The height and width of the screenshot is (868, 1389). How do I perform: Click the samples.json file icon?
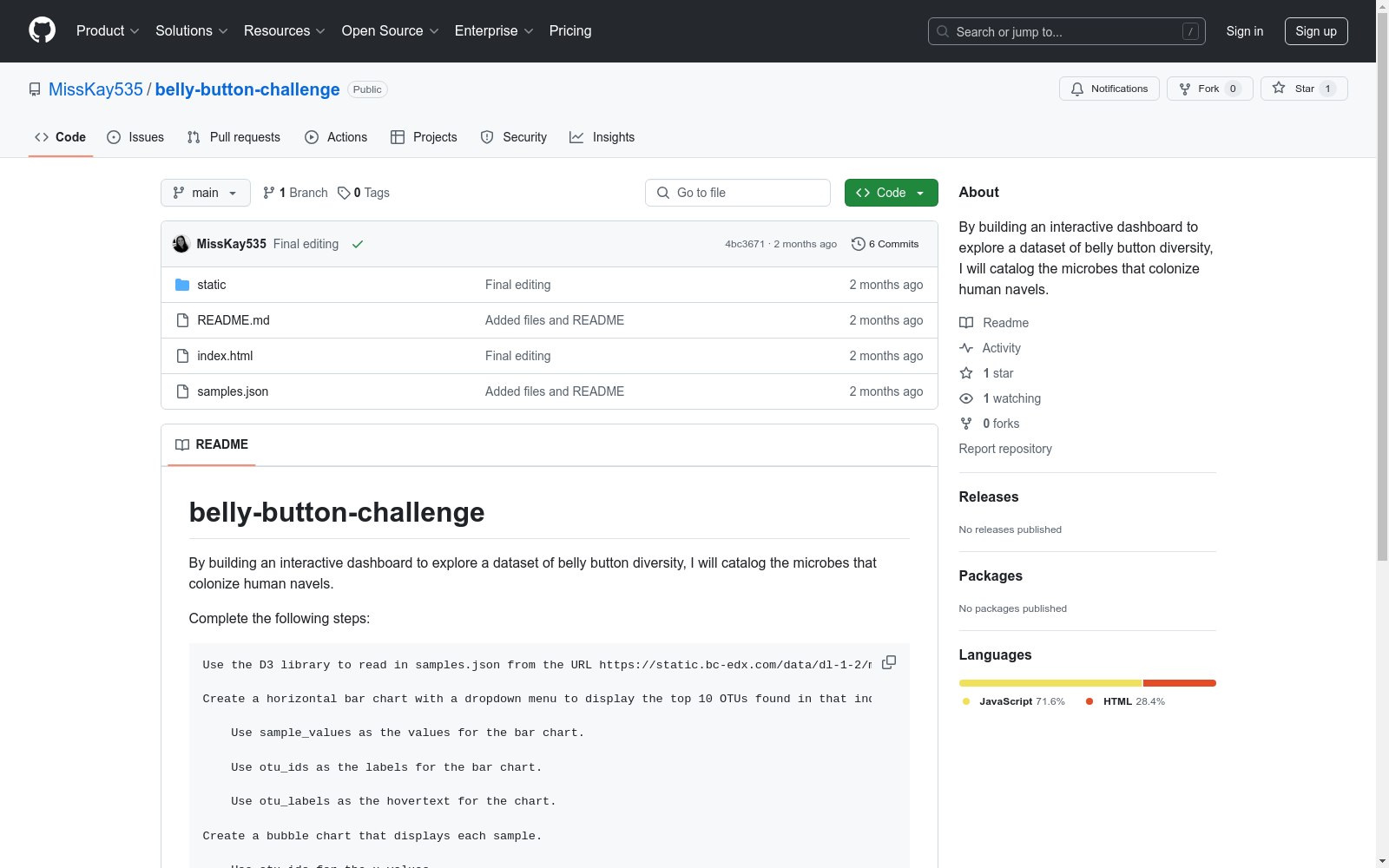(182, 391)
